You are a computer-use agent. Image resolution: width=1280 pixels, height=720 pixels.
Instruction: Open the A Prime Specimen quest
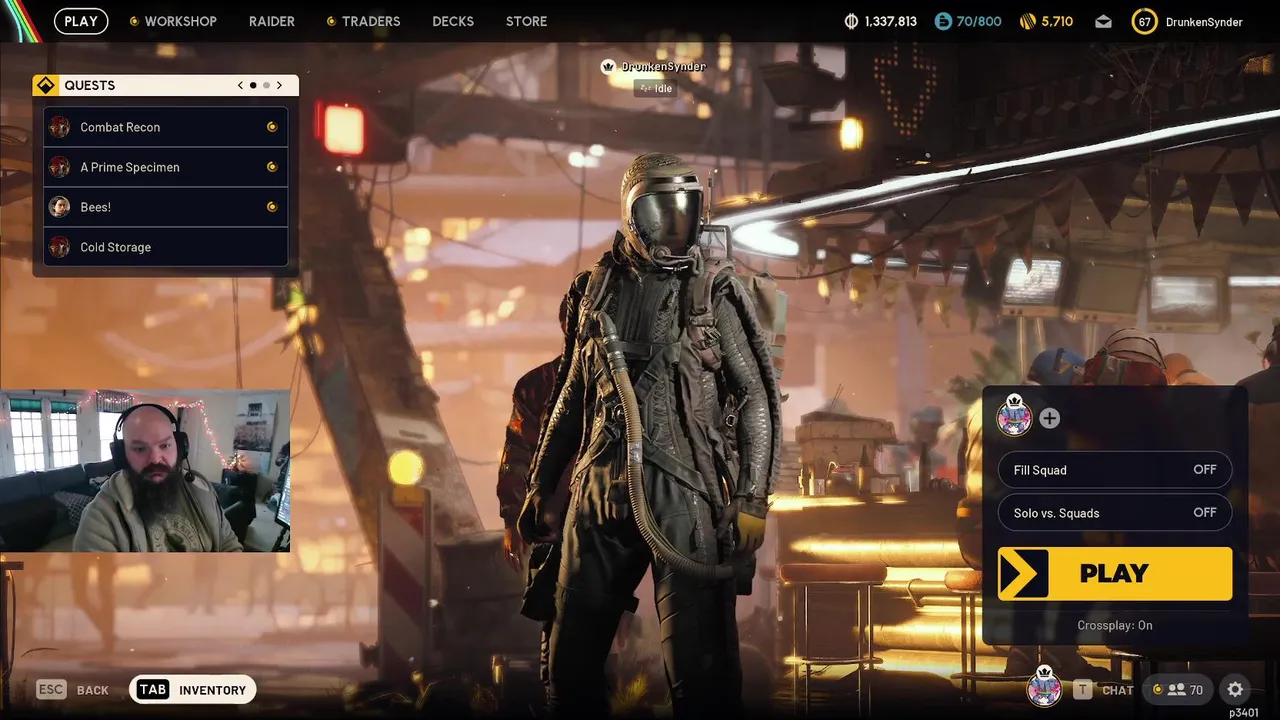(x=166, y=167)
